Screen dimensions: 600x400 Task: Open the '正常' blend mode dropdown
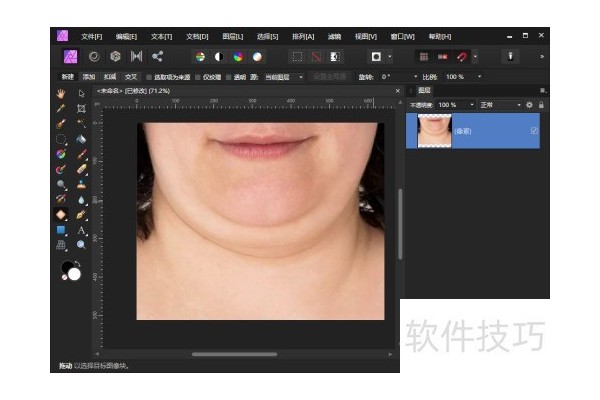tap(501, 105)
